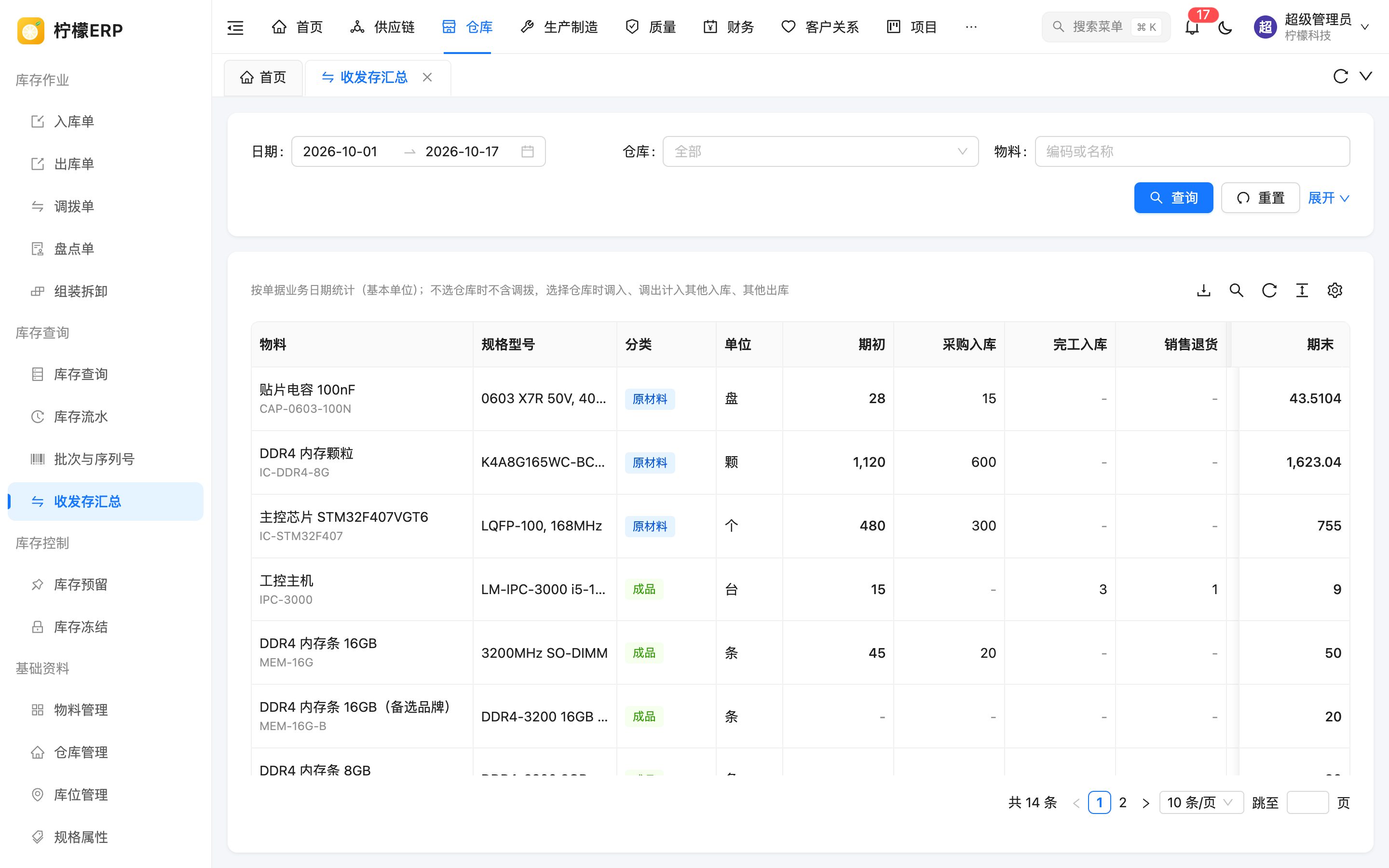This screenshot has width=1389, height=868.
Task: Switch to the 客户关系 top menu
Action: coord(820,27)
